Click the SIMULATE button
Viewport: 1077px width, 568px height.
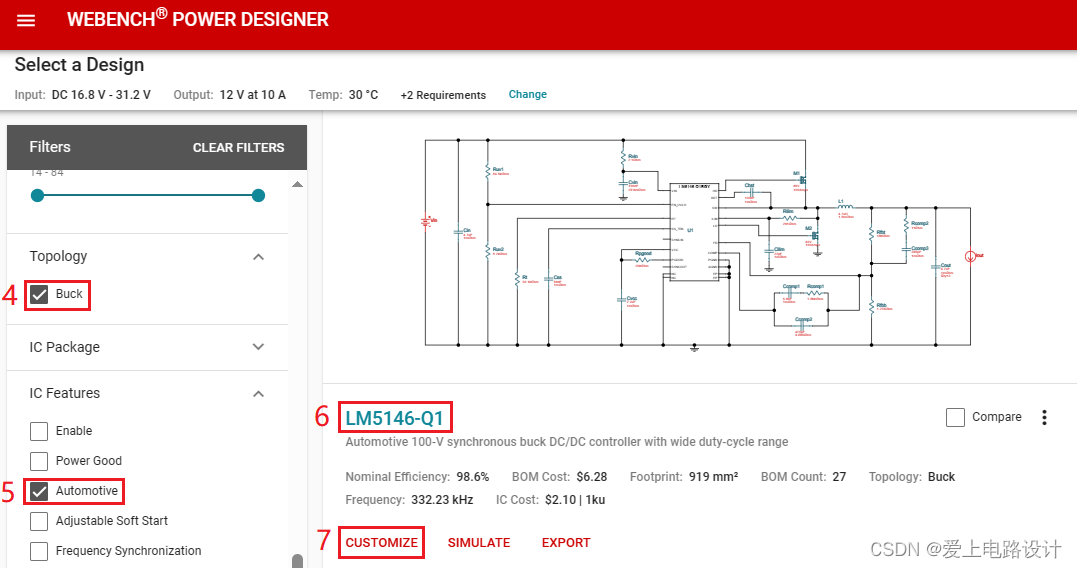pyautogui.click(x=479, y=543)
